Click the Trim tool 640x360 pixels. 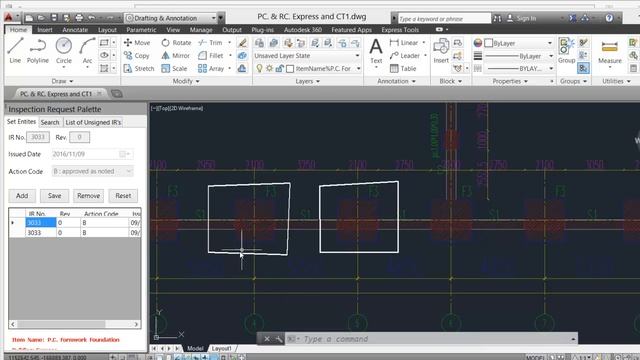pos(210,42)
